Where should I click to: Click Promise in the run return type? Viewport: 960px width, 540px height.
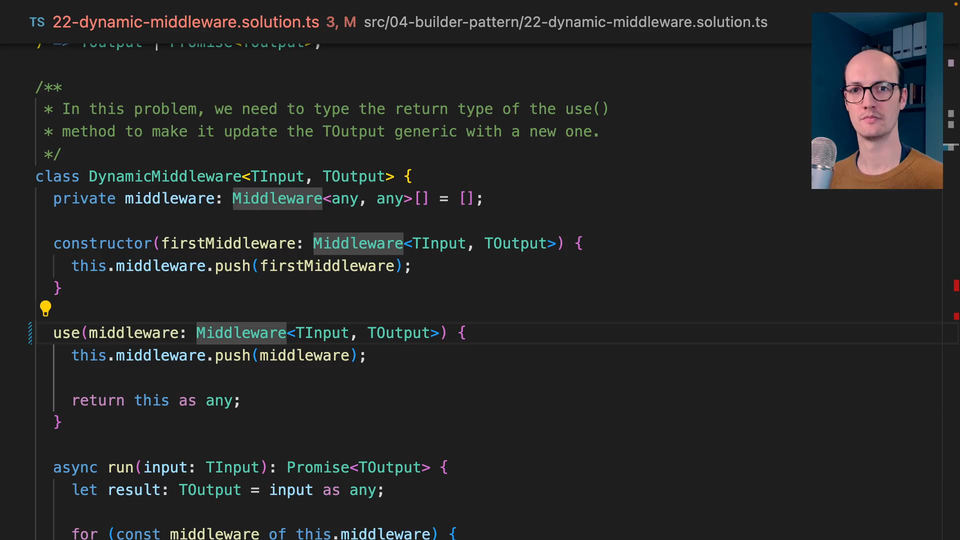pos(317,467)
